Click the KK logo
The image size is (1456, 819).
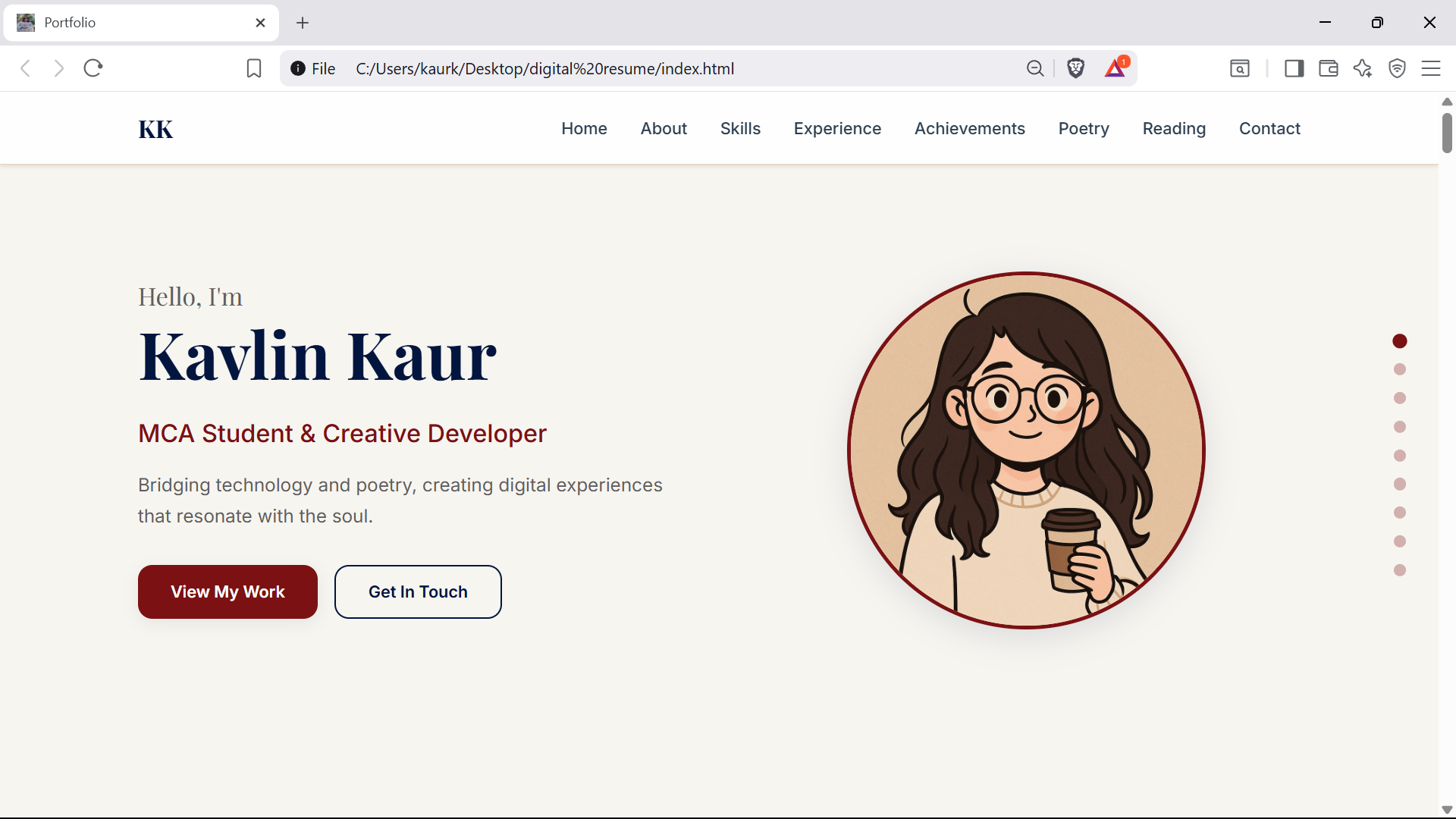coord(155,128)
